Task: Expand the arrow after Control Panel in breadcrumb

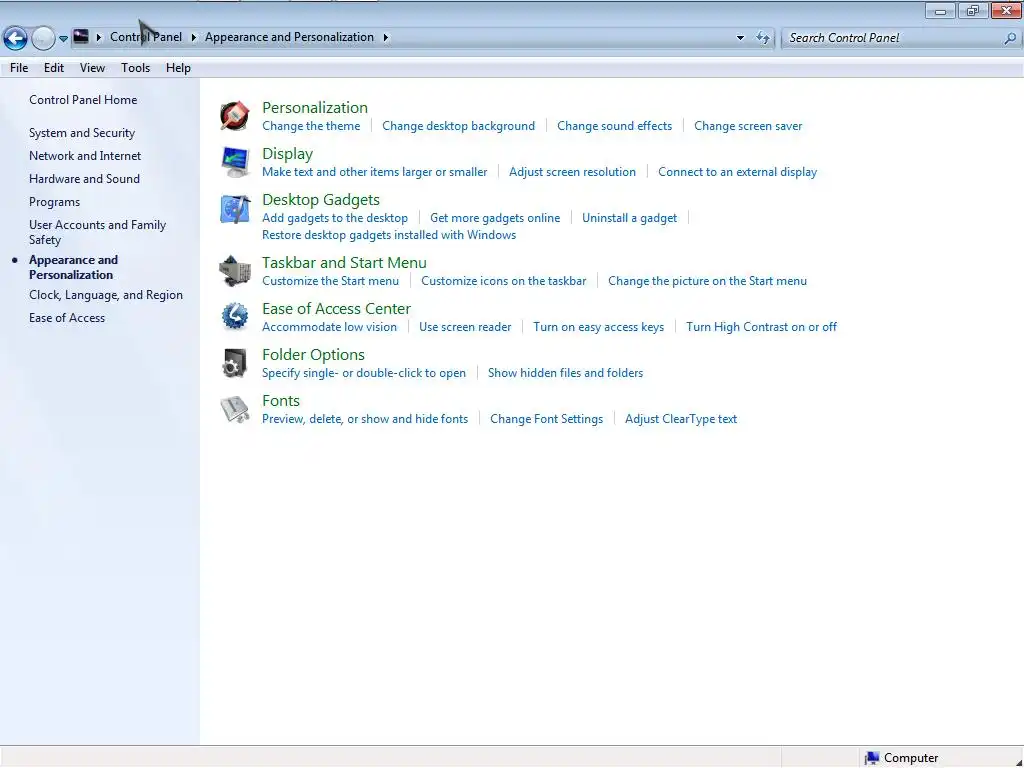Action: point(193,37)
